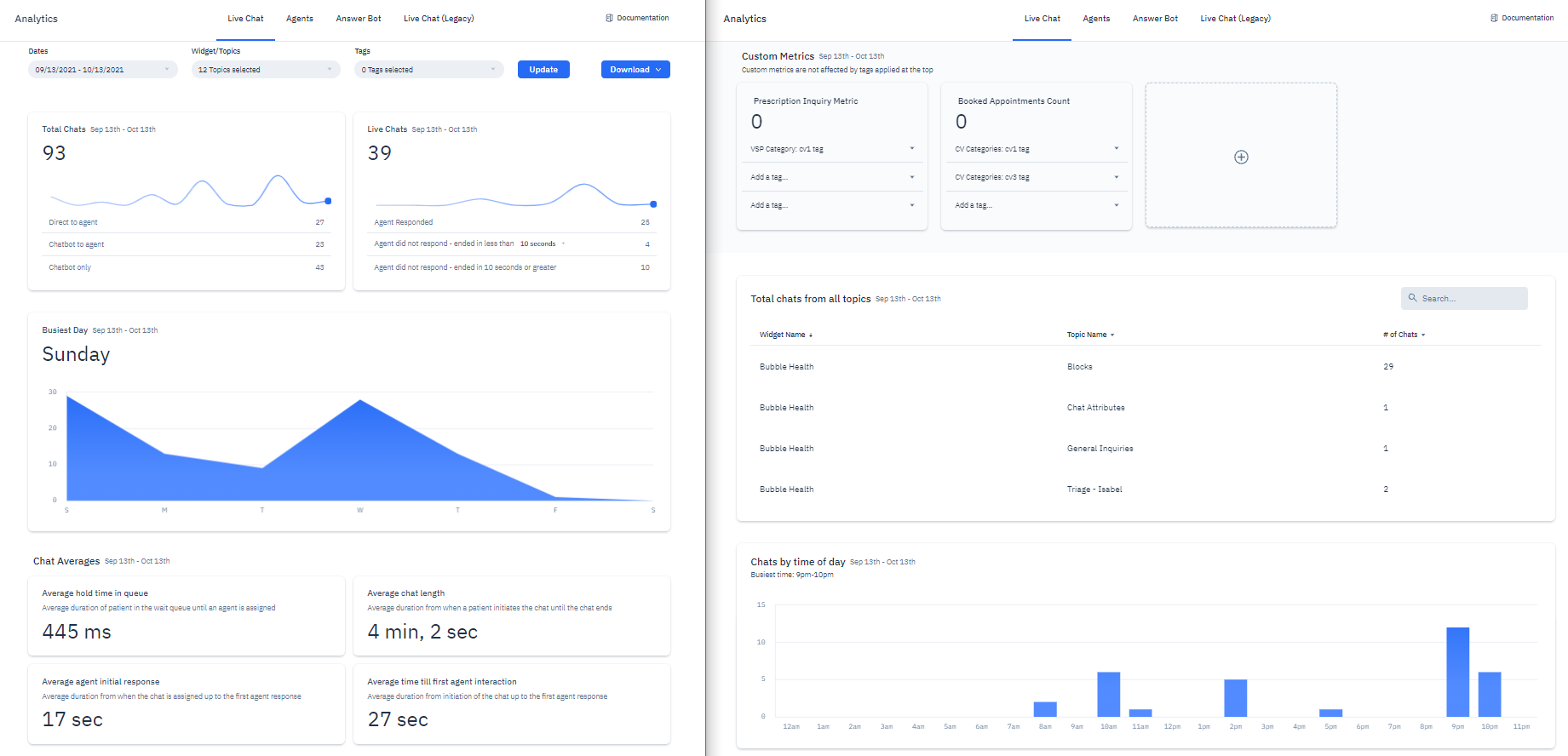
Task: Click the Chatbot to agent row
Action: [x=187, y=244]
